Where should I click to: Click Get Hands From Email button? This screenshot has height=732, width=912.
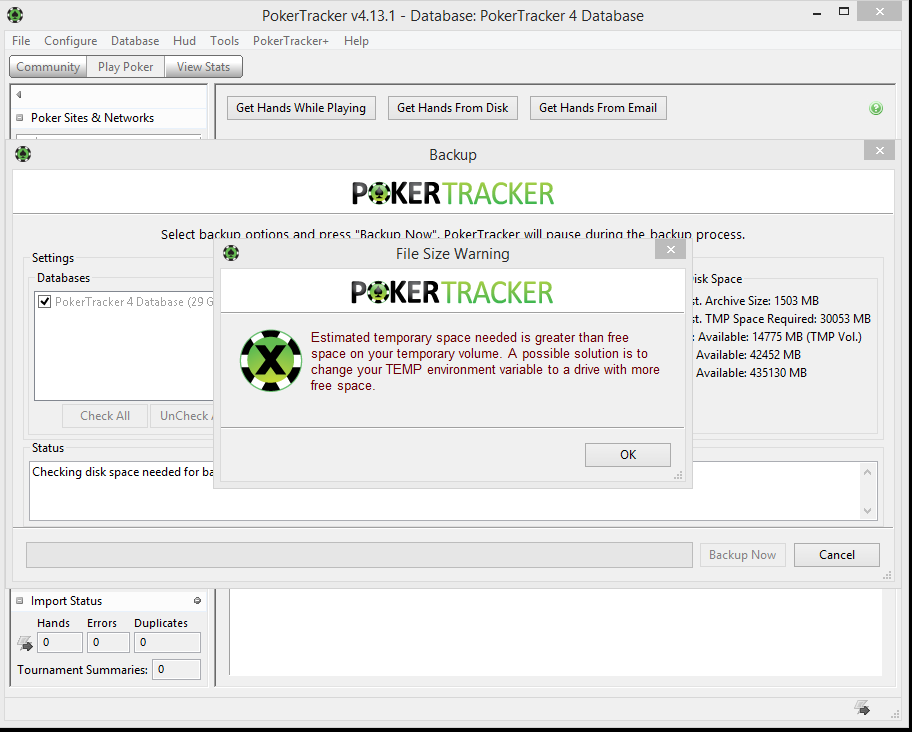pos(598,108)
